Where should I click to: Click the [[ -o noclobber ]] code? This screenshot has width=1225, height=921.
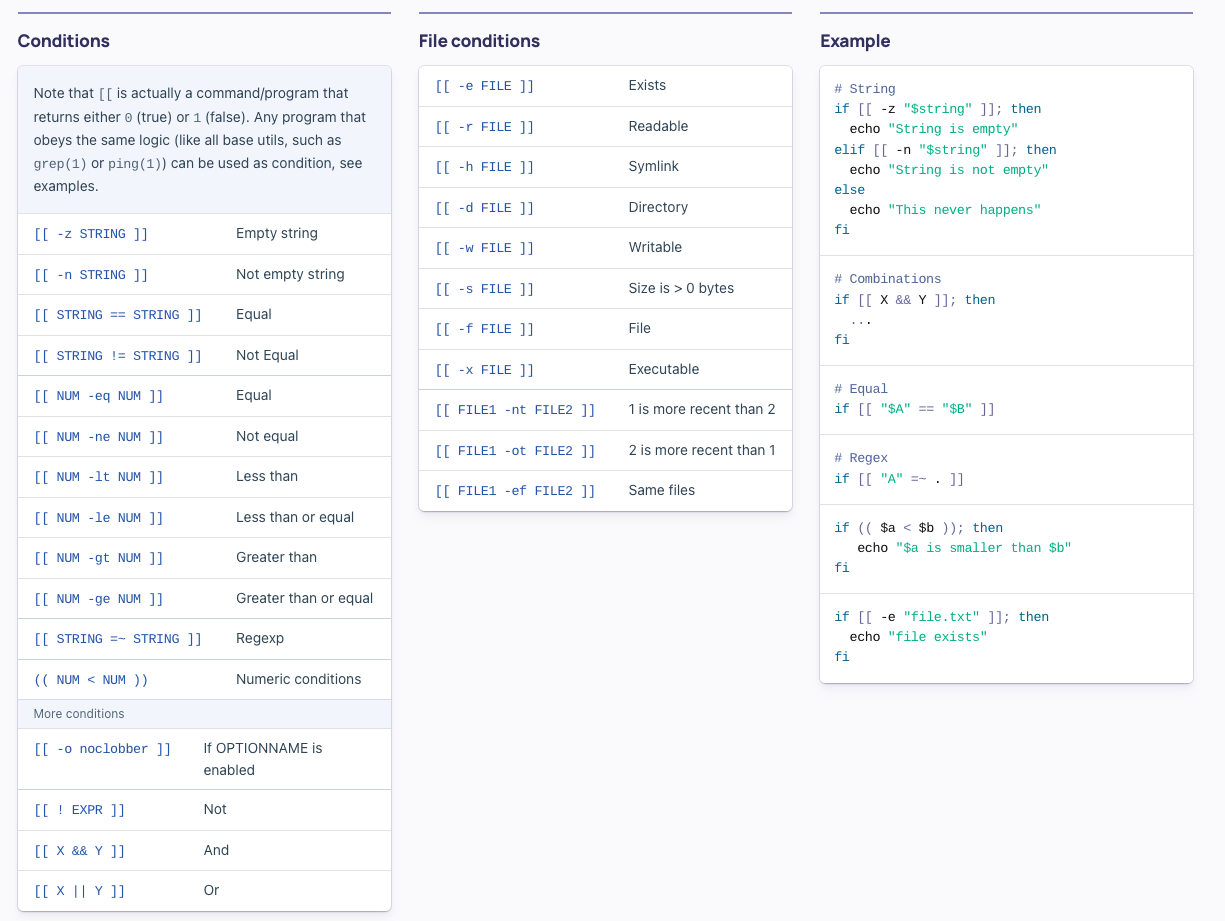103,749
